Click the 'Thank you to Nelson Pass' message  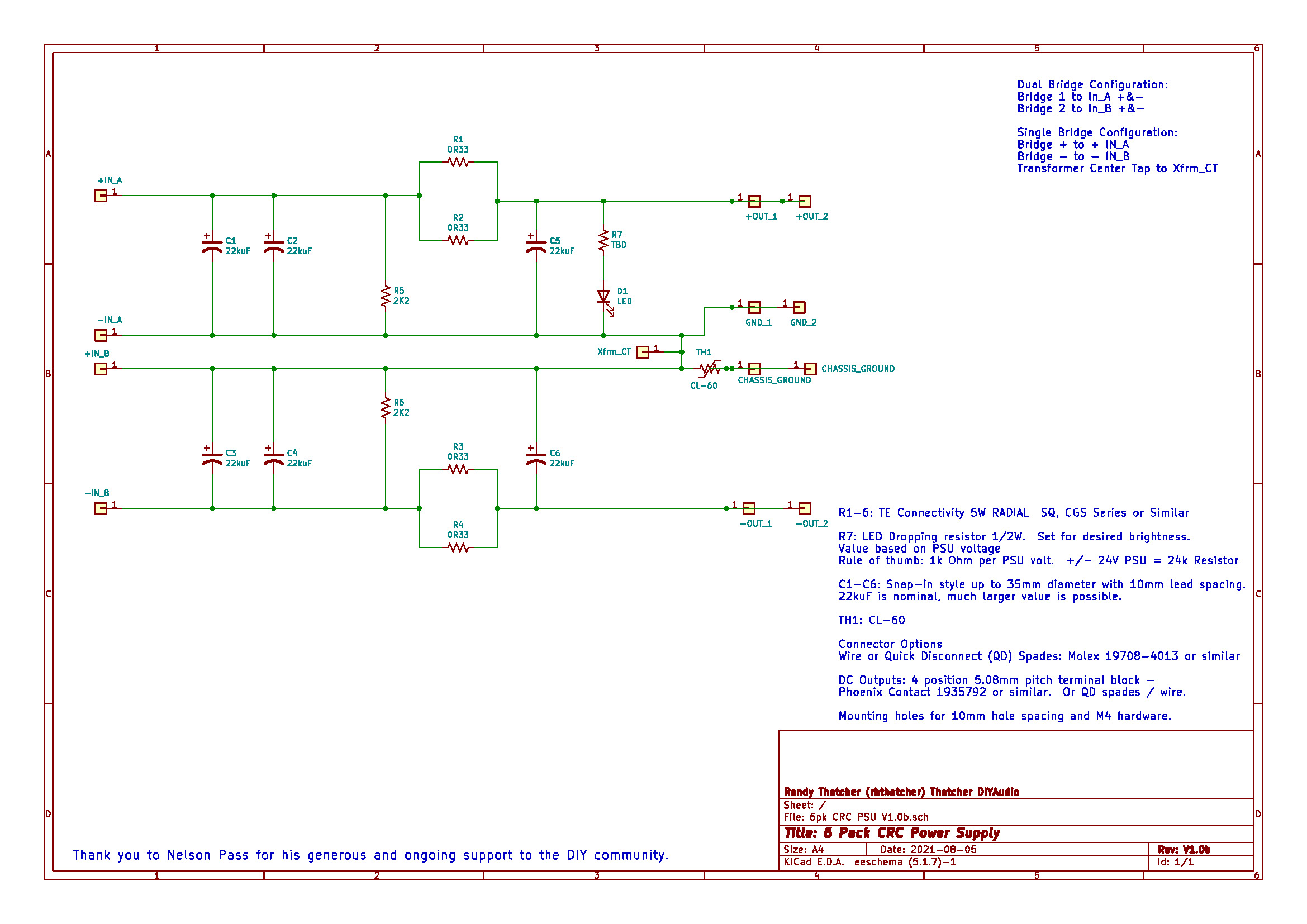370,856
